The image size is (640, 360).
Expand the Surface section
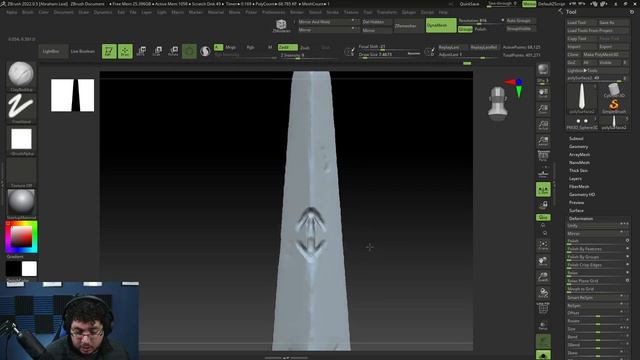click(x=576, y=211)
